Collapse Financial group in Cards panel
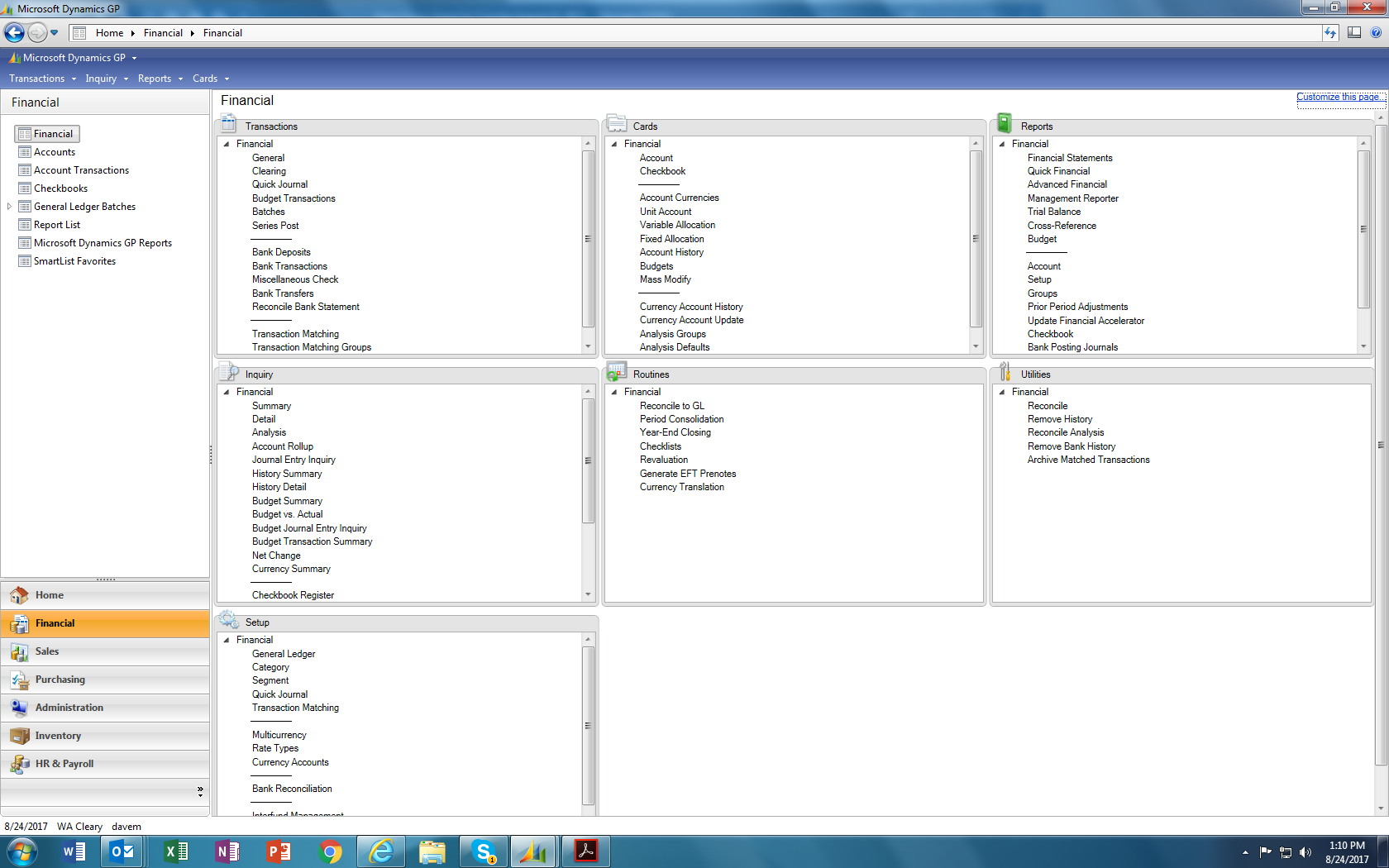Screen dimensions: 1389x868 click(x=614, y=144)
